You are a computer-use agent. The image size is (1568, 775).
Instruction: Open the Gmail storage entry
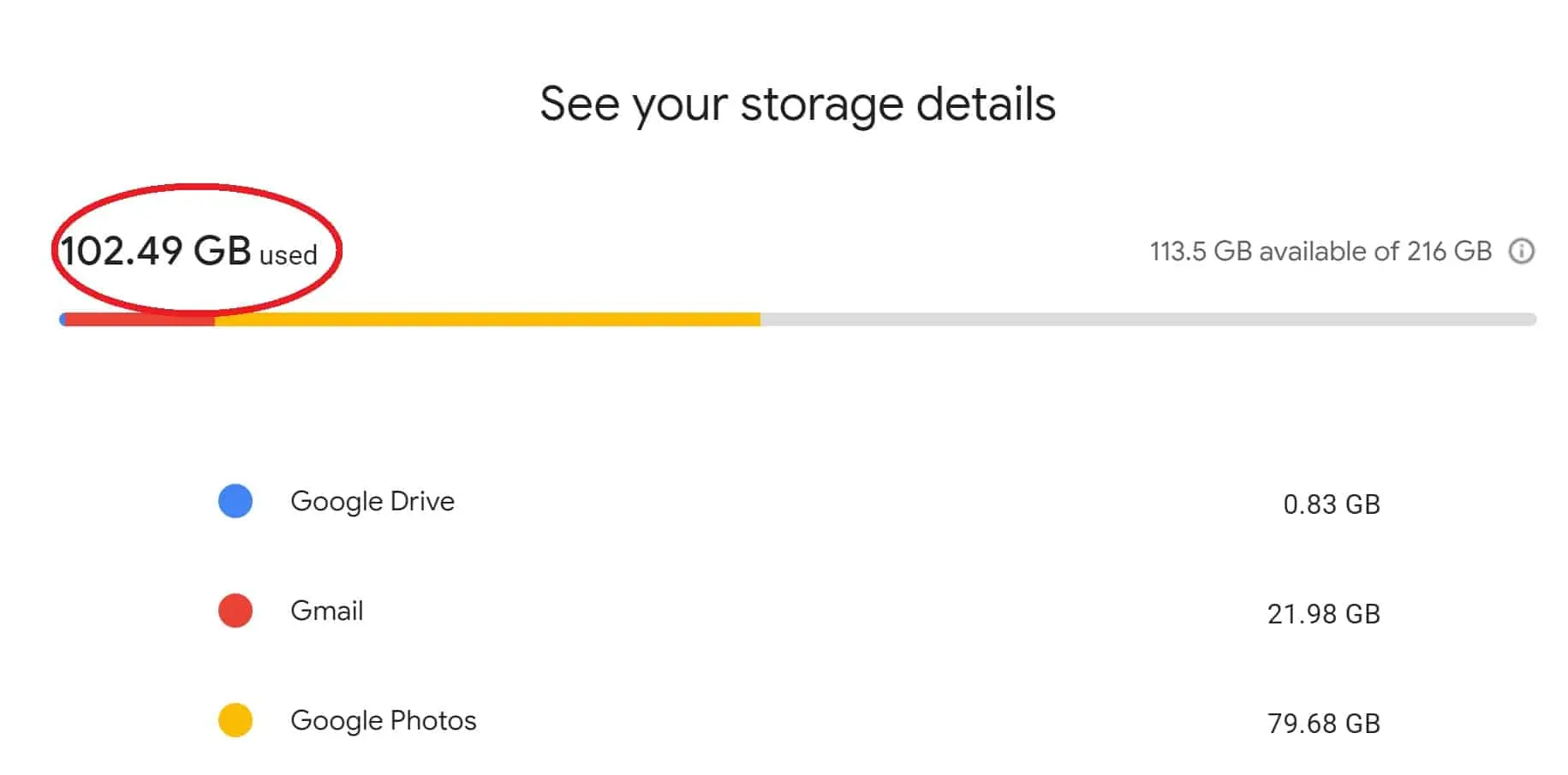click(x=326, y=611)
